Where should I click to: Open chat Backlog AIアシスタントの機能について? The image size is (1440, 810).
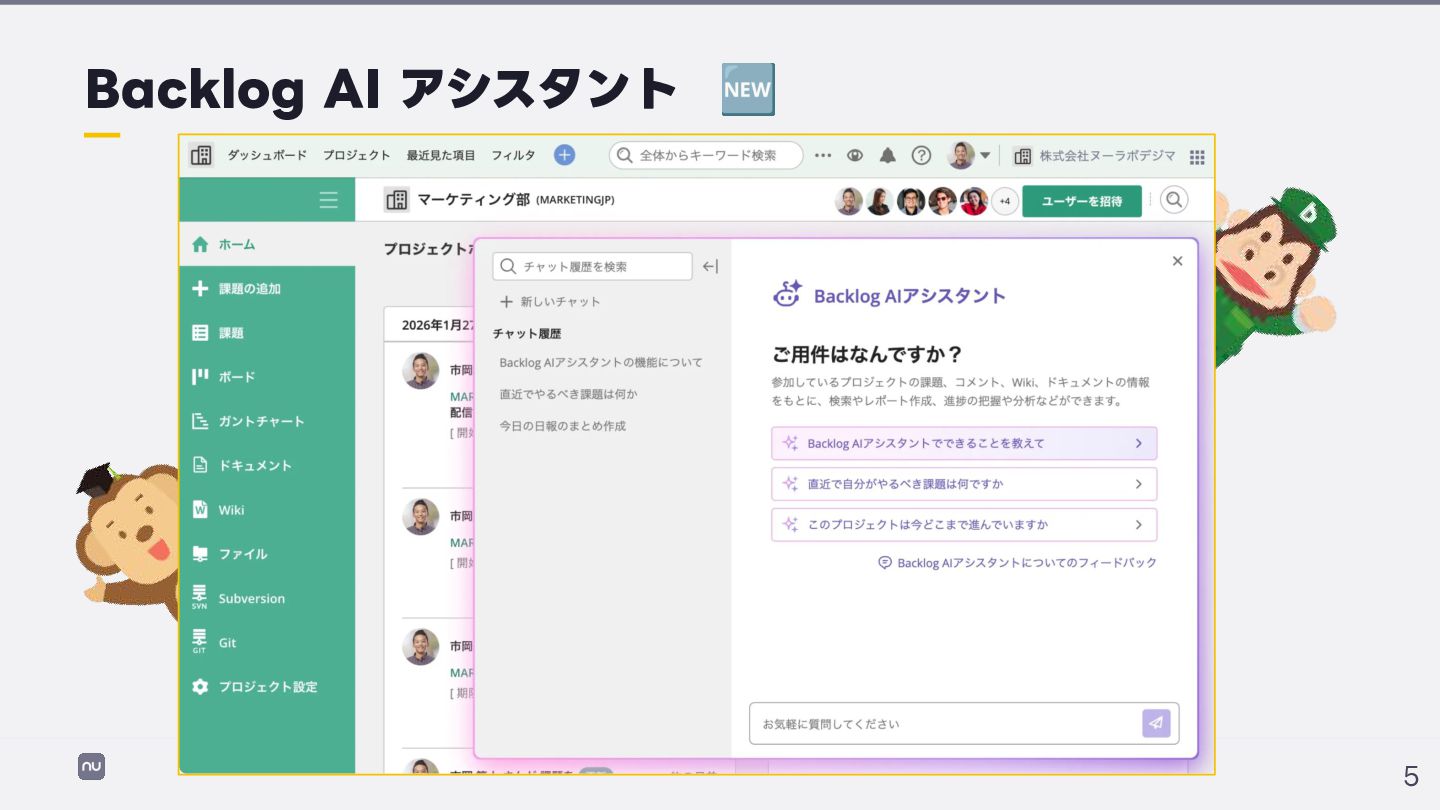point(601,362)
